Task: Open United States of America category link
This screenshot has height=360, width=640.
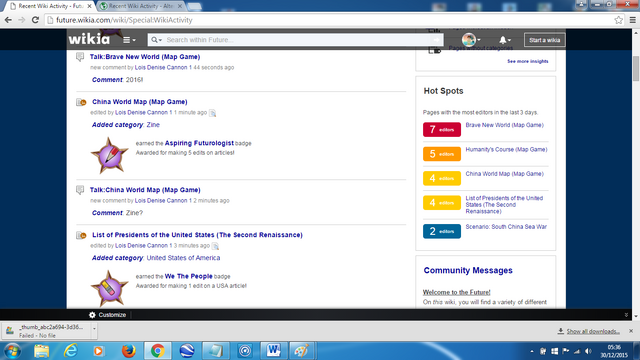Action: 183,258
